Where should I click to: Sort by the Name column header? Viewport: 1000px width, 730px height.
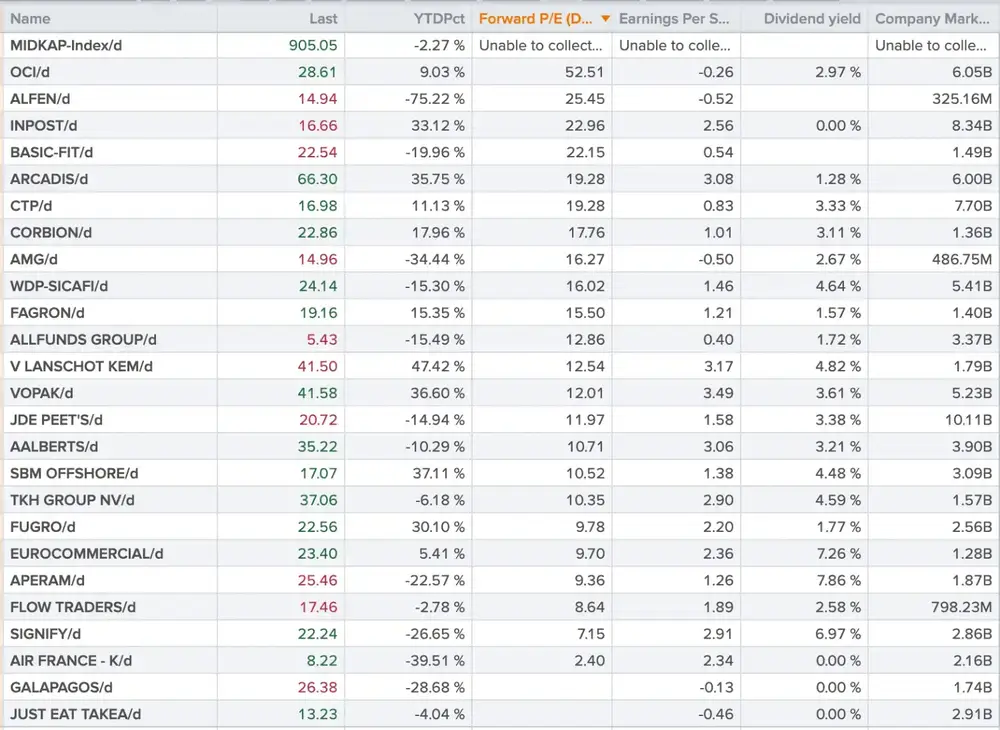coord(30,19)
